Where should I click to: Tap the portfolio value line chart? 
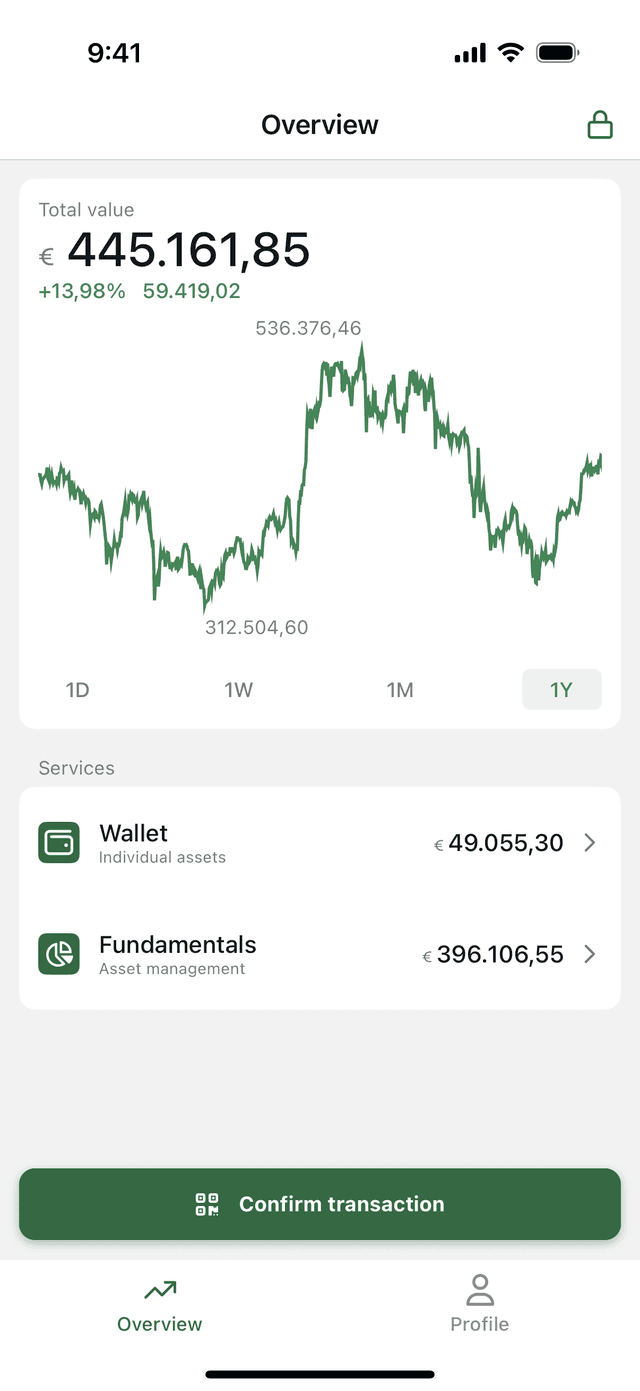click(x=320, y=480)
